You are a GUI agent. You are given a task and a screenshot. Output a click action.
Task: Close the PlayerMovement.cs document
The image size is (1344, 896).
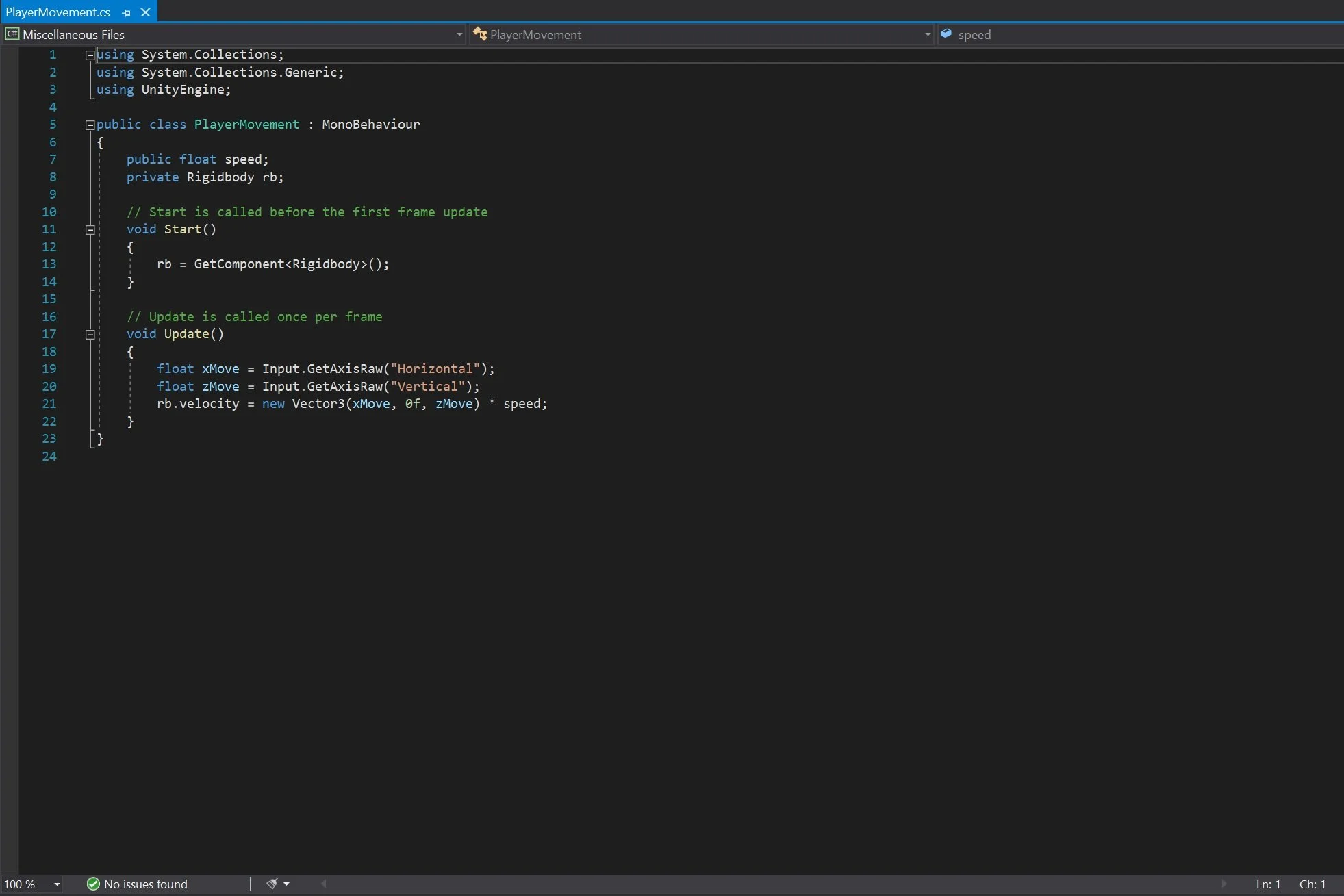click(x=145, y=12)
